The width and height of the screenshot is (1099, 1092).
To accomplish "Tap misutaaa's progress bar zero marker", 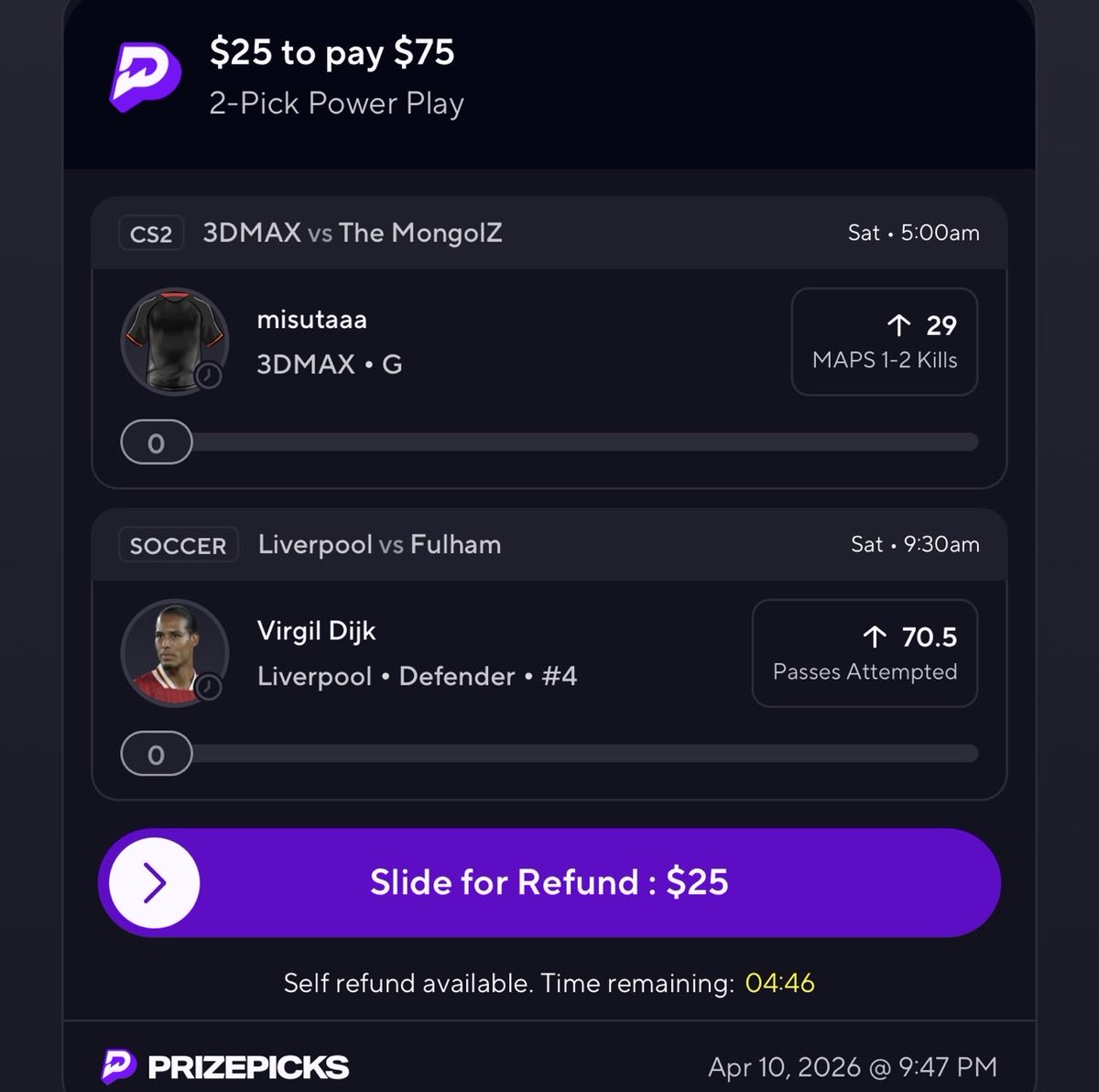I will point(157,443).
